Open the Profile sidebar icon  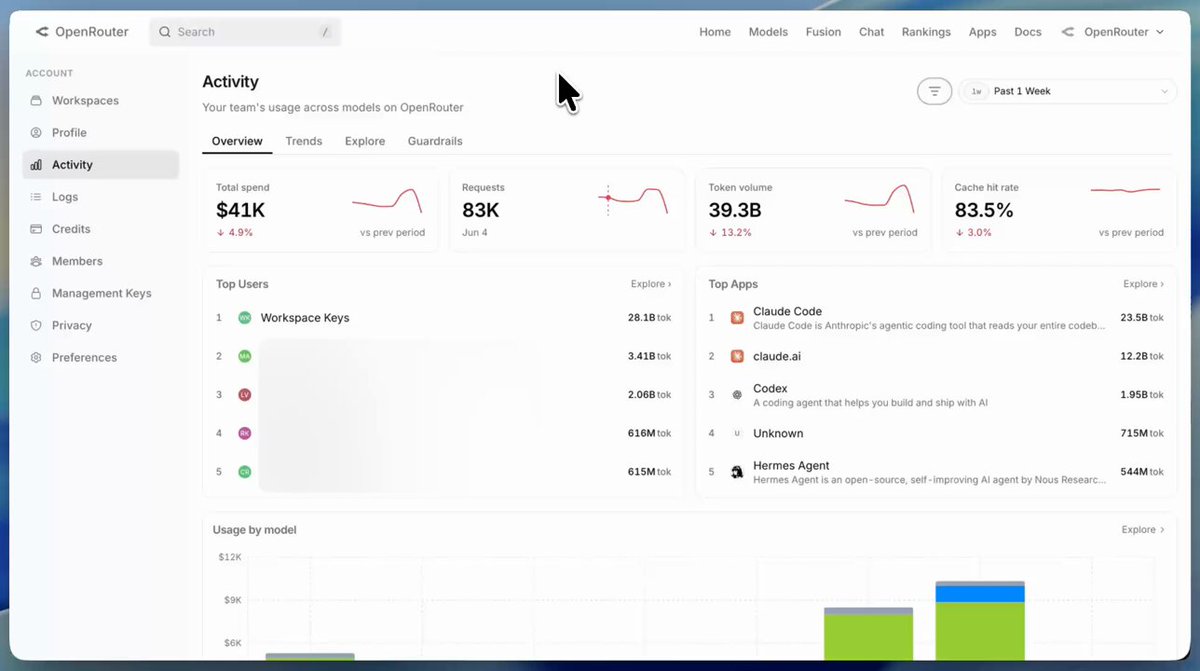[36, 133]
